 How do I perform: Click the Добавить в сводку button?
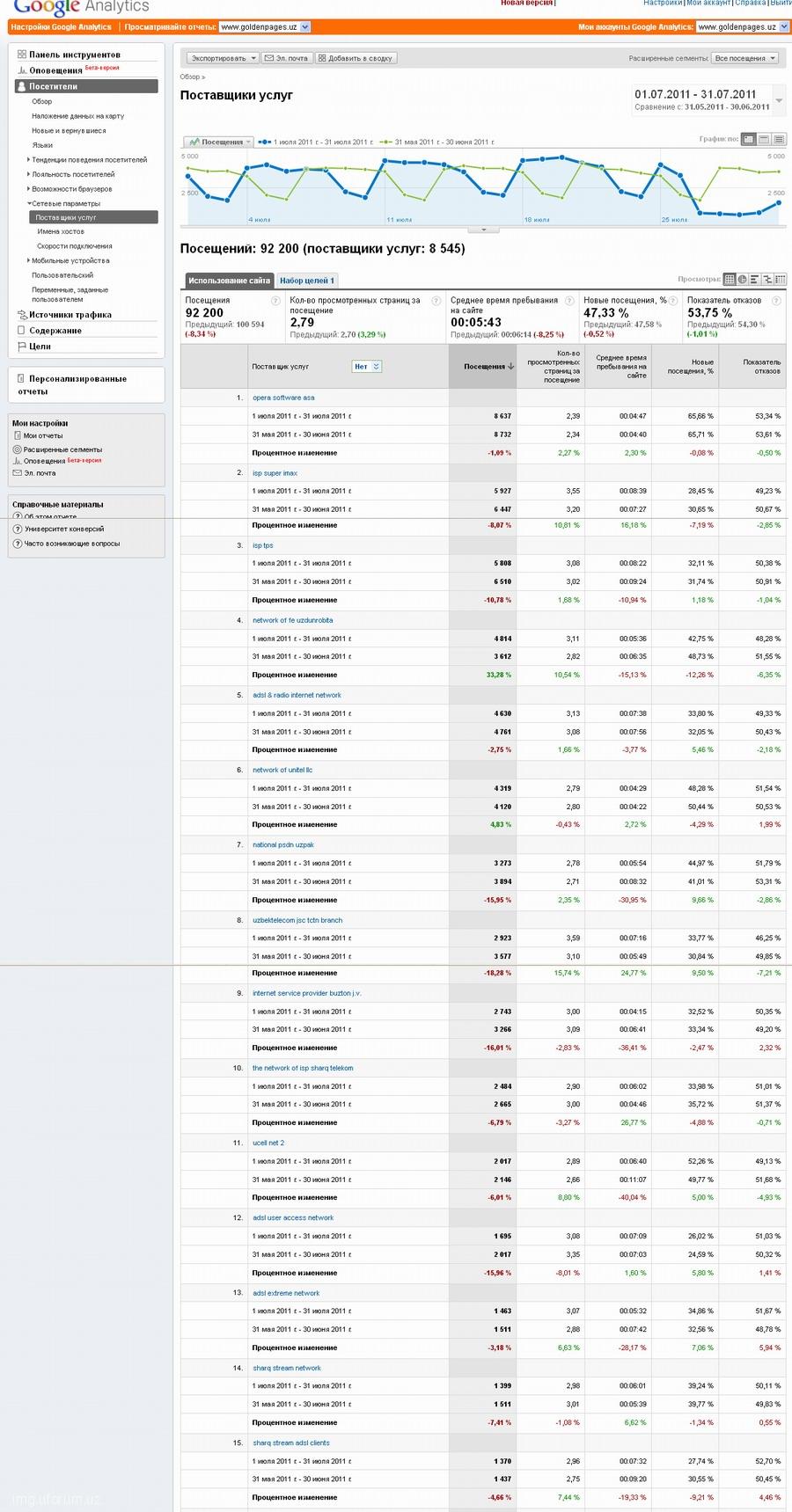[356, 58]
